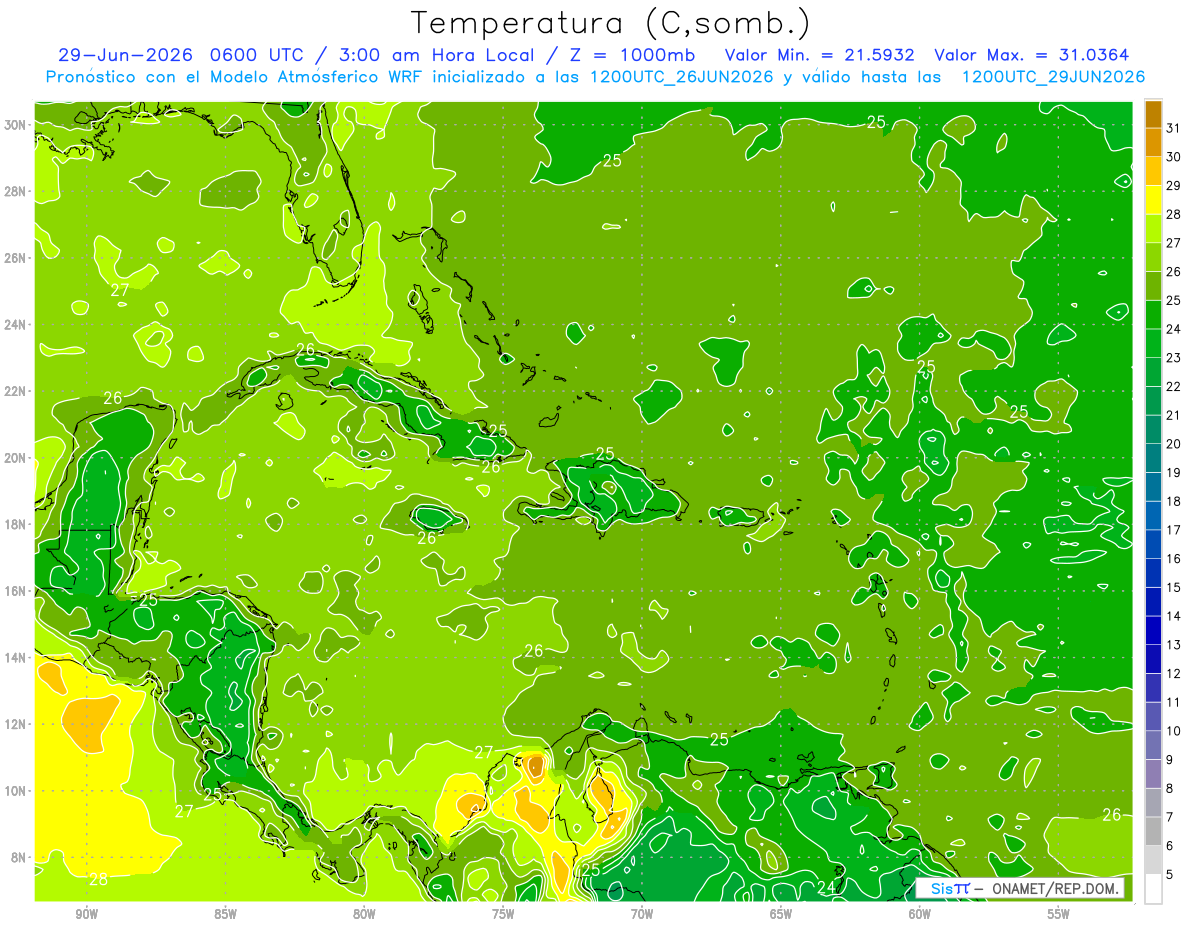
Task: Click the 80W longitude axis label
Action: point(364,914)
